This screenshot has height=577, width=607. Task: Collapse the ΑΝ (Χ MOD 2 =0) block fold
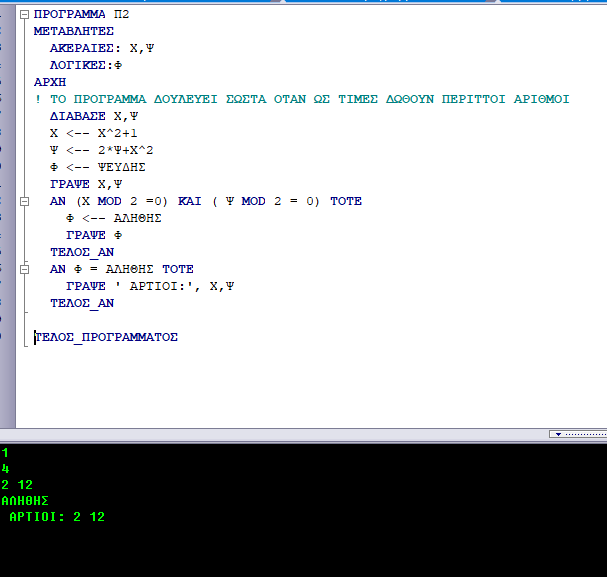pyautogui.click(x=25, y=201)
